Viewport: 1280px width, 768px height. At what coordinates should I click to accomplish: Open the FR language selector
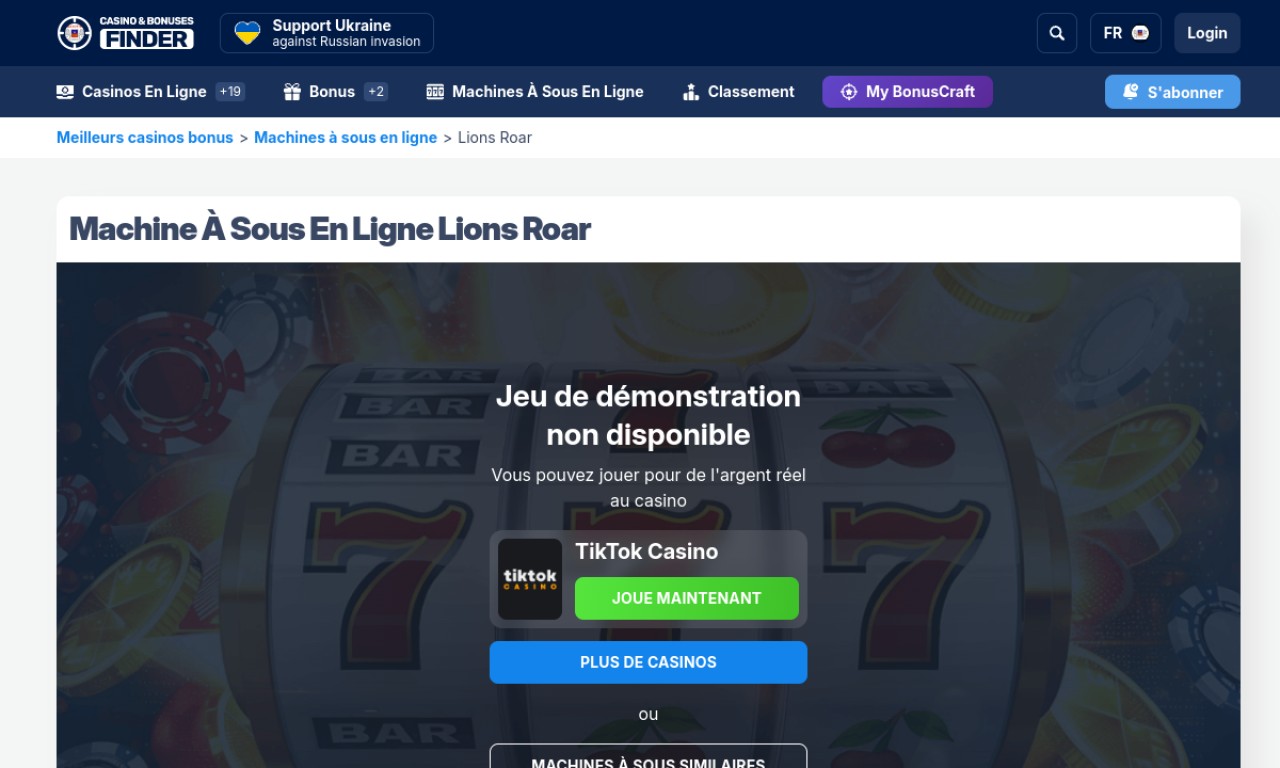click(x=1125, y=33)
